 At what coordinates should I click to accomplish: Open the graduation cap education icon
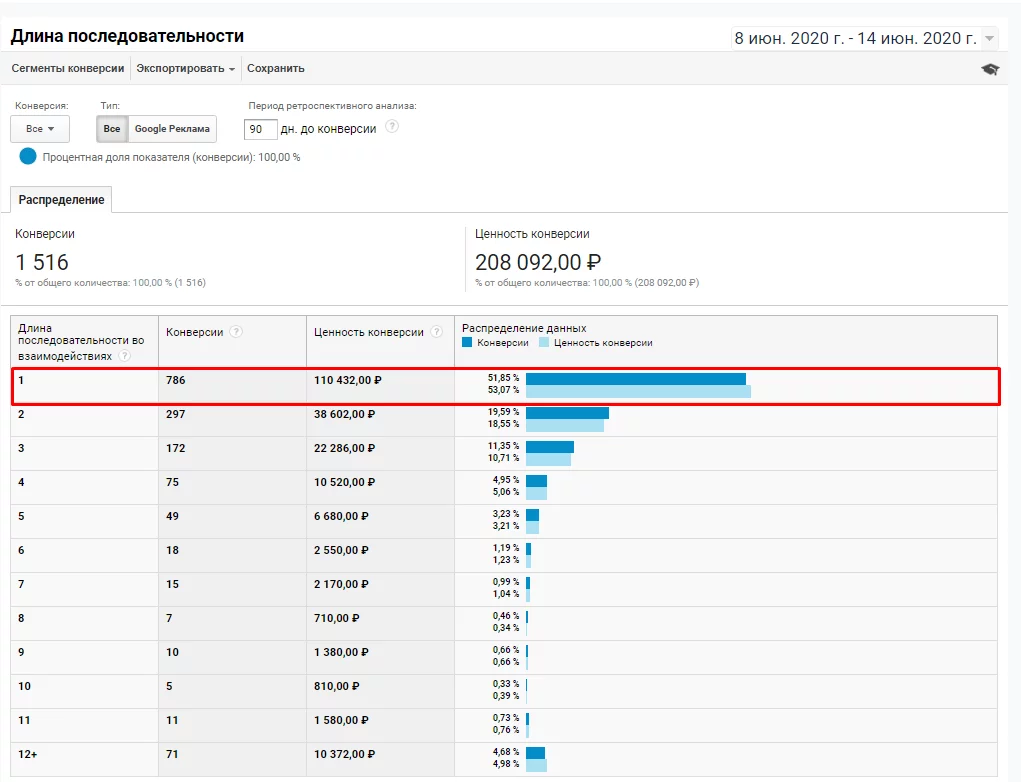990,69
